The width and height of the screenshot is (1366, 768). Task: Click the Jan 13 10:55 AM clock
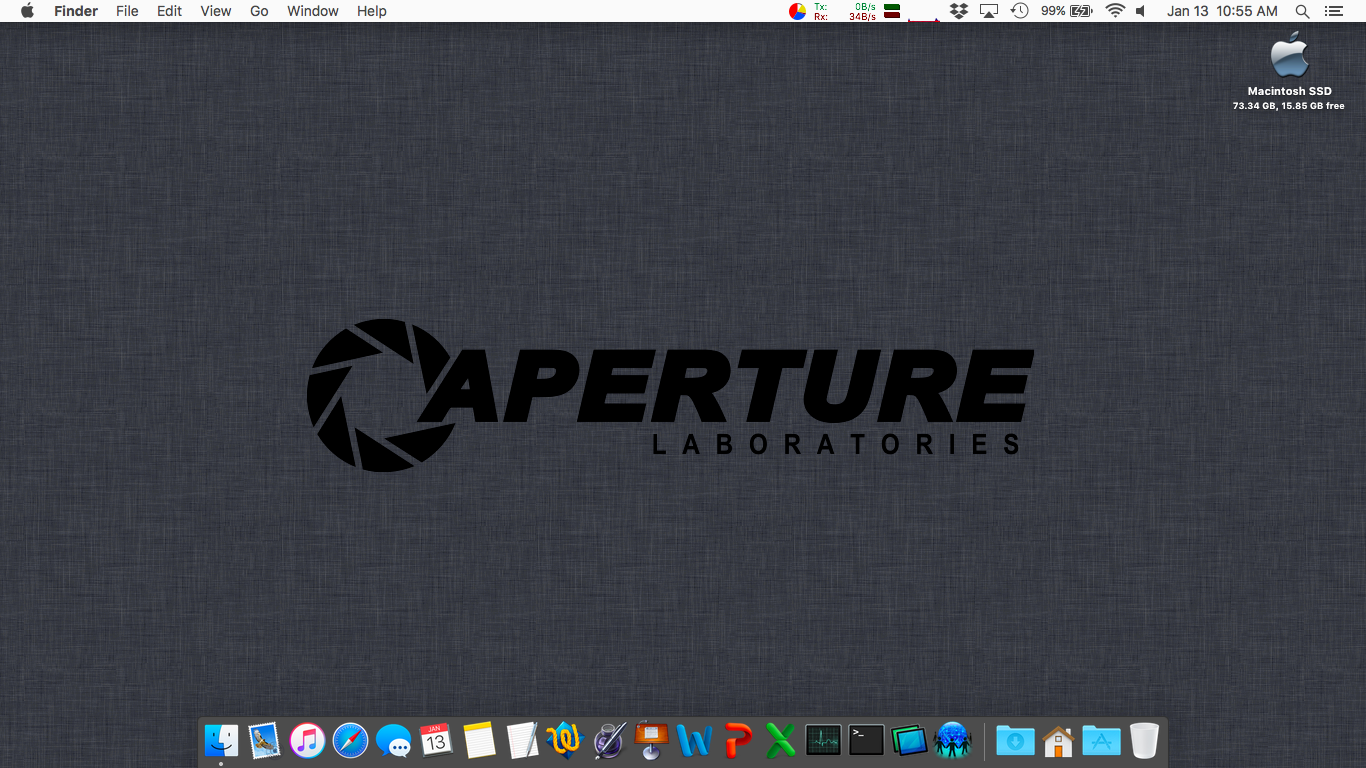[x=1222, y=11]
